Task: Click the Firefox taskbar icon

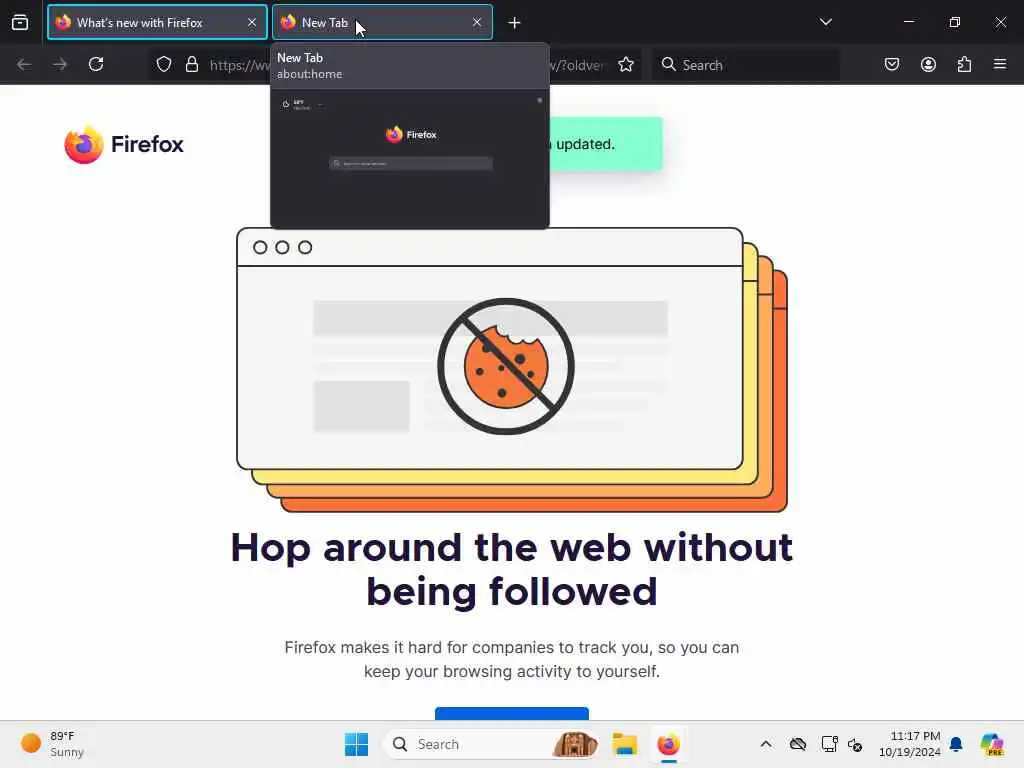Action: pos(669,744)
